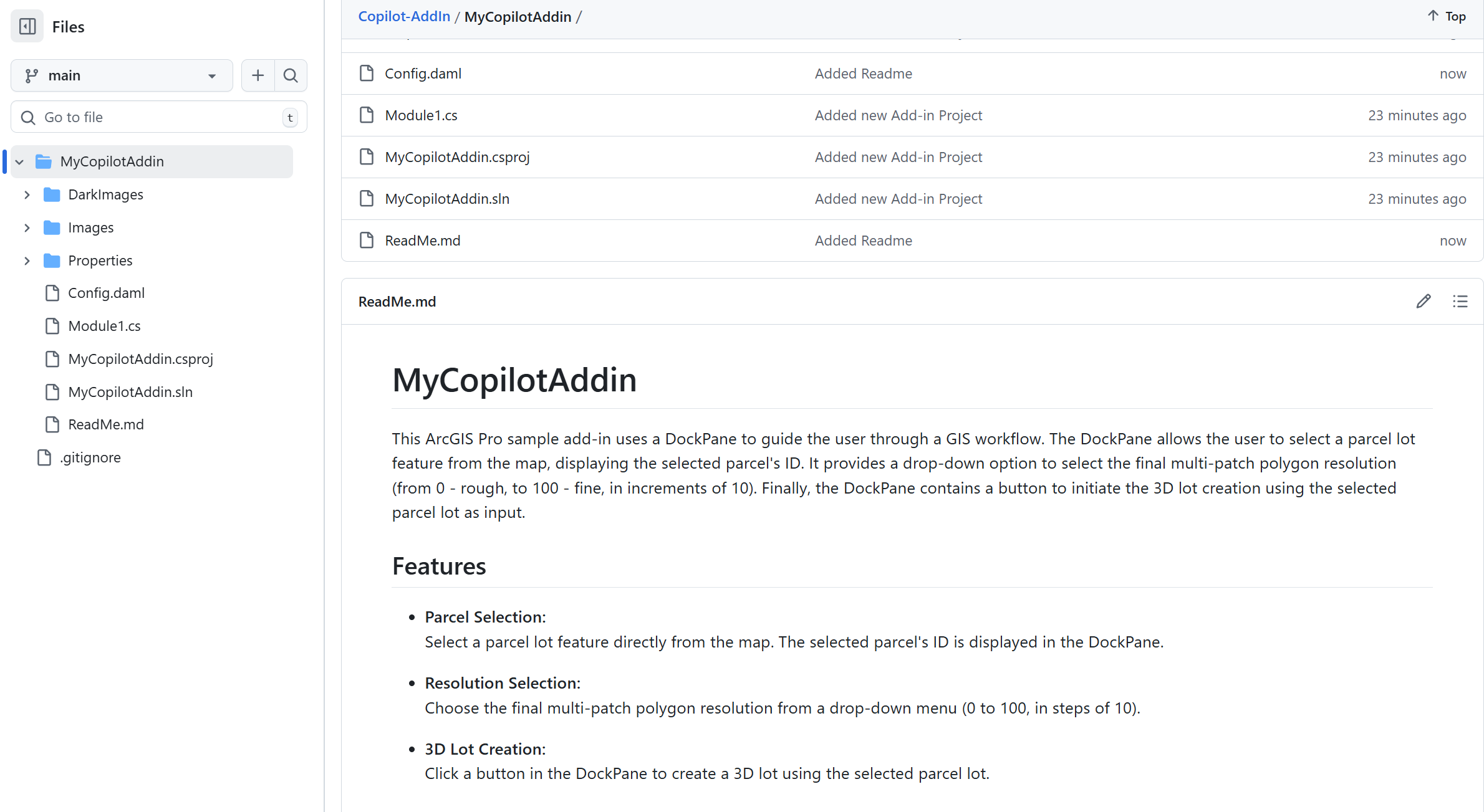Viewport: 1484px width, 812px height.
Task: Open the ReadMe outline list icon
Action: (1460, 301)
